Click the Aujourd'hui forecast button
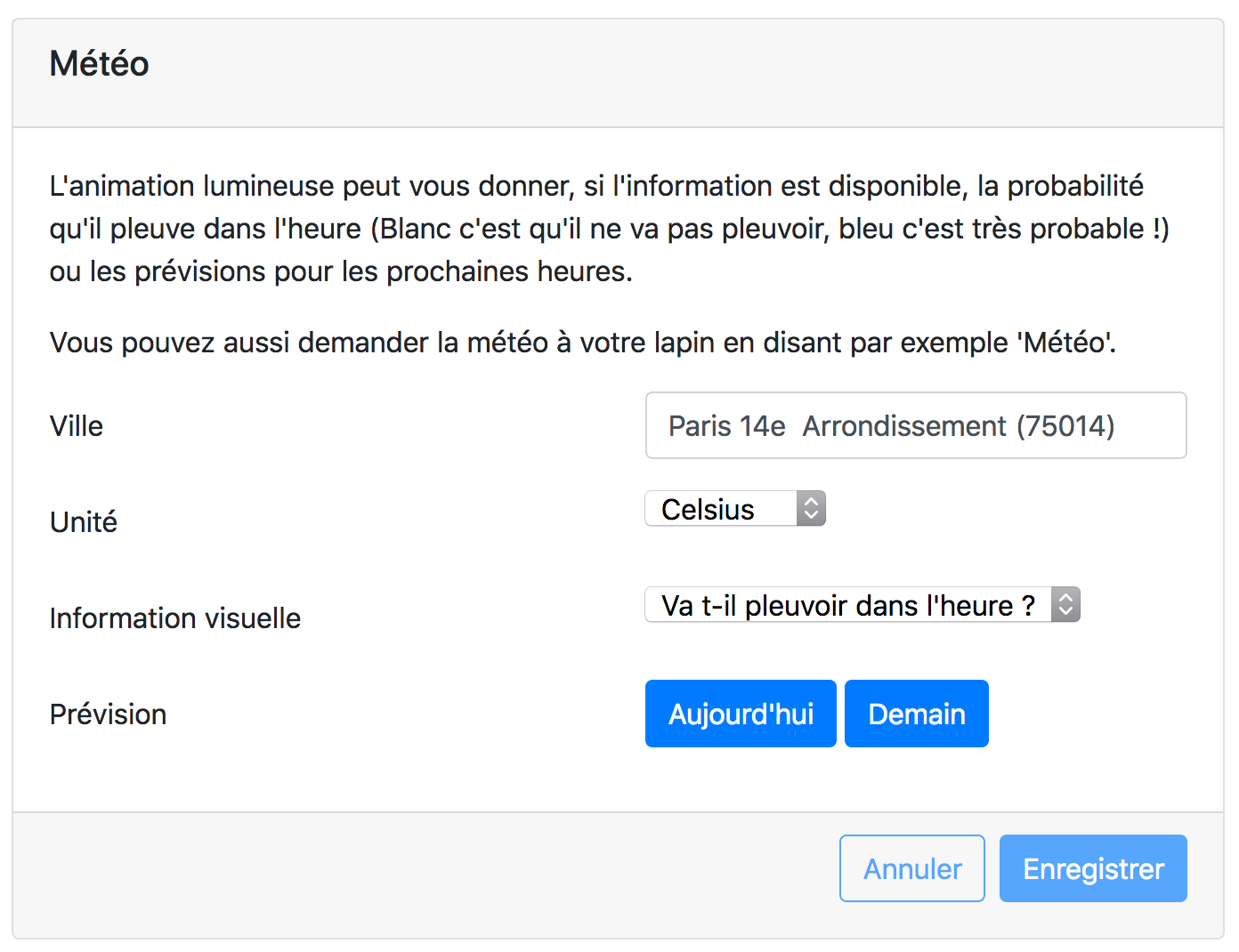 [741, 714]
